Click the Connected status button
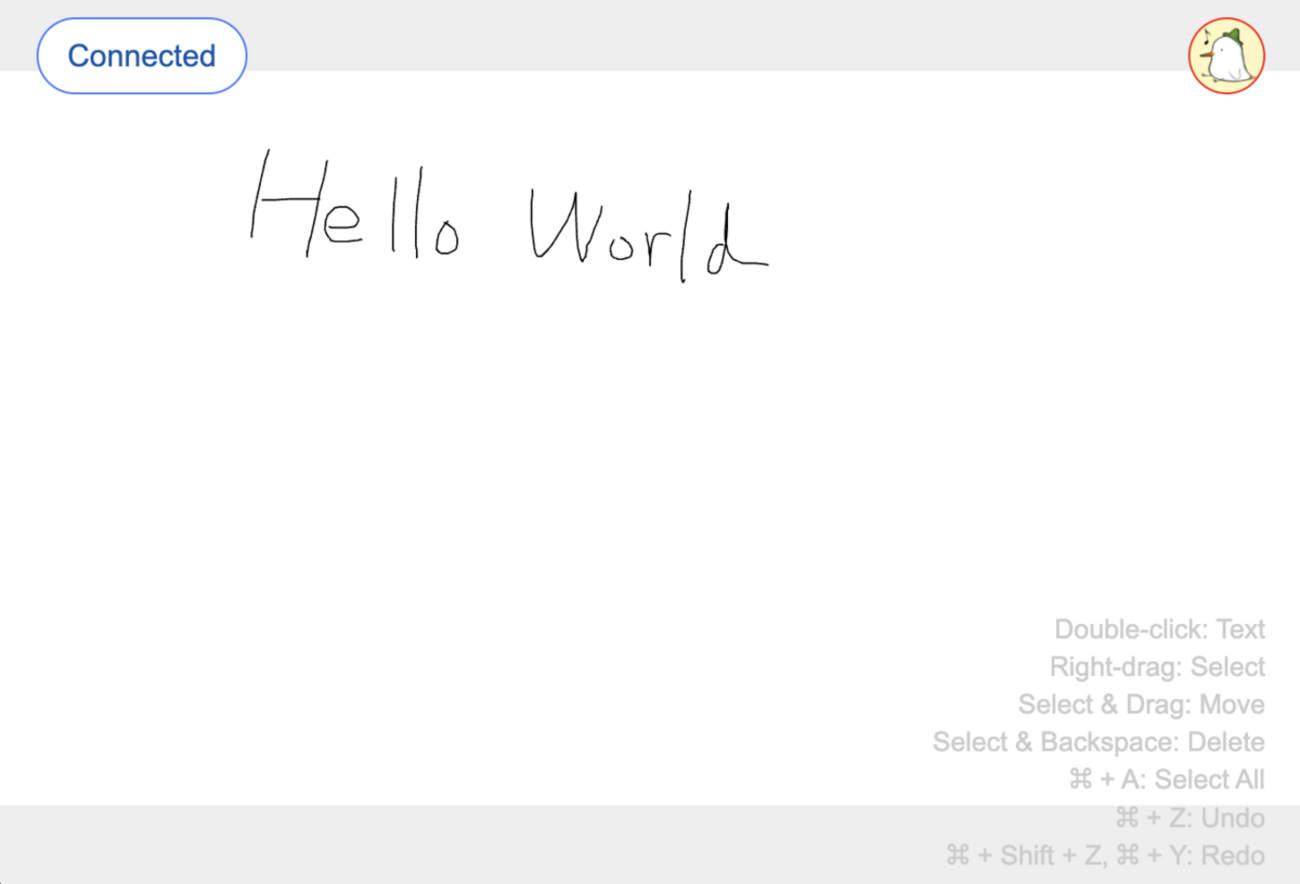 pyautogui.click(x=142, y=56)
